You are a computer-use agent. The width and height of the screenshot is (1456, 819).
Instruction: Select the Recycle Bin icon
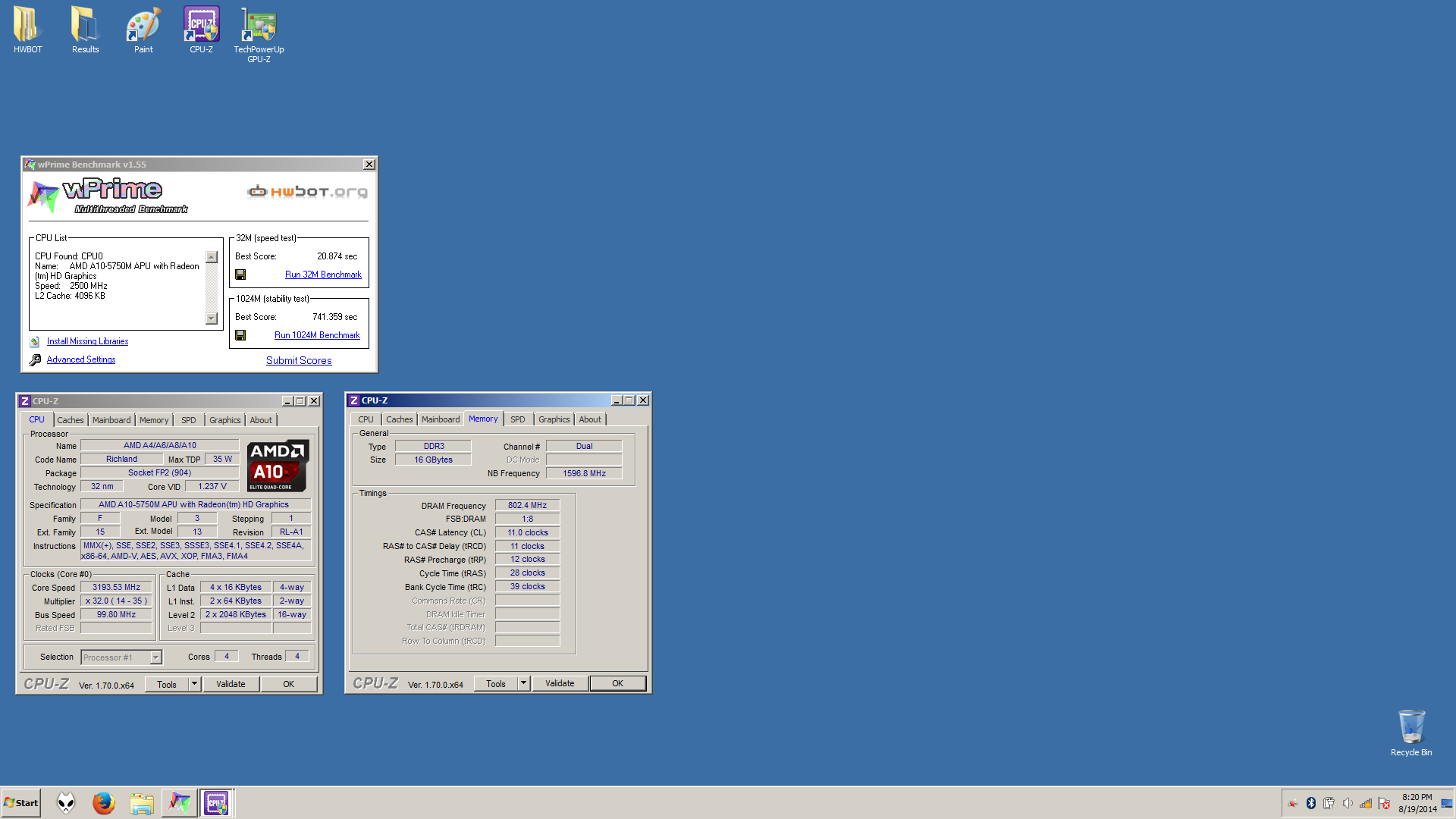1410,733
